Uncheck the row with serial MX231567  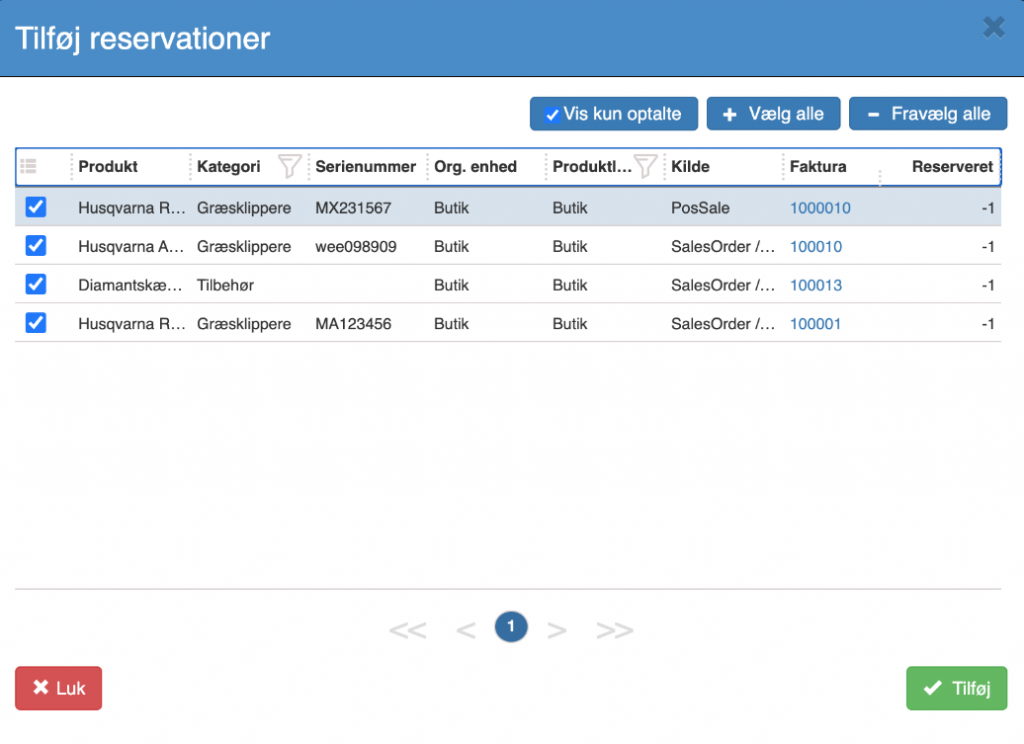pos(36,207)
